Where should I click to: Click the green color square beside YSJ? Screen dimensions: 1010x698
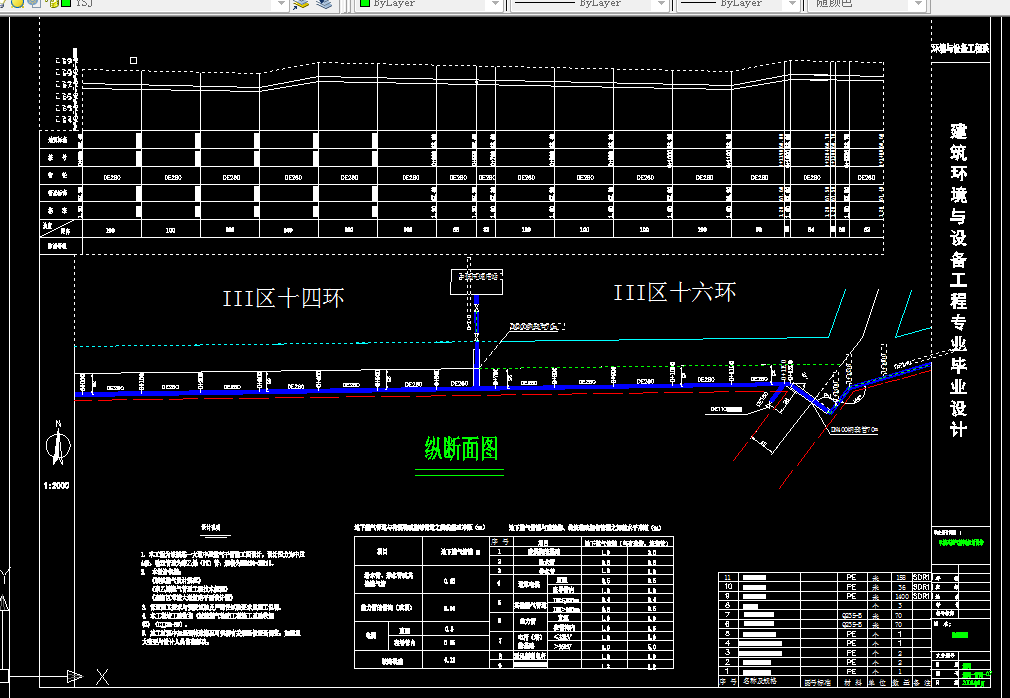(66, 3)
